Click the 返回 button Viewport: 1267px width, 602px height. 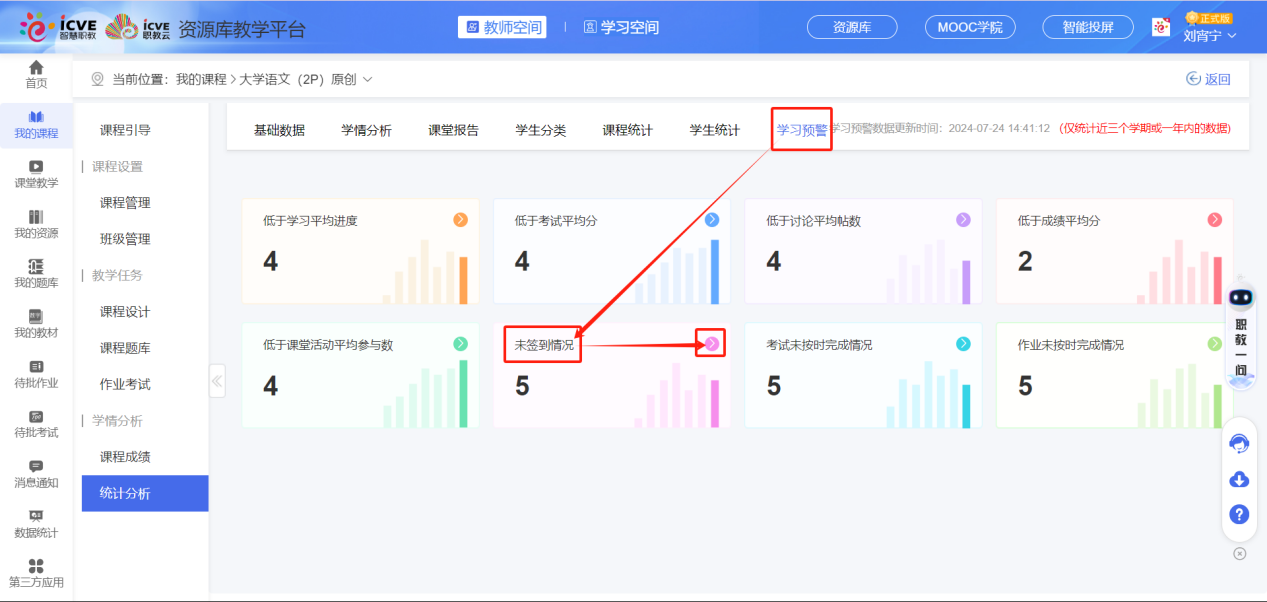1208,78
